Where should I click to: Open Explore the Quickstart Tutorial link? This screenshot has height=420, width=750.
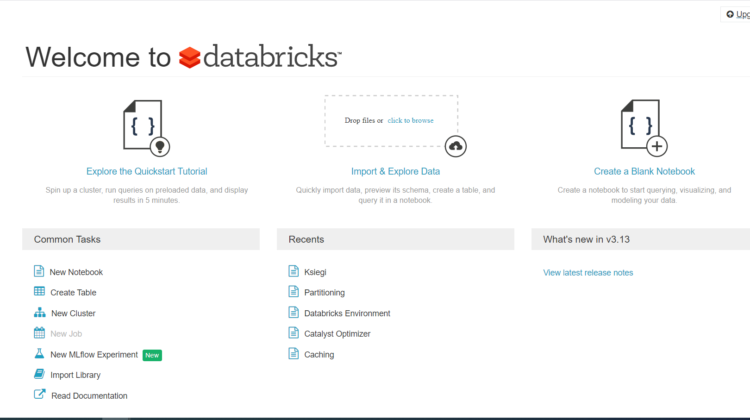pyautogui.click(x=147, y=171)
